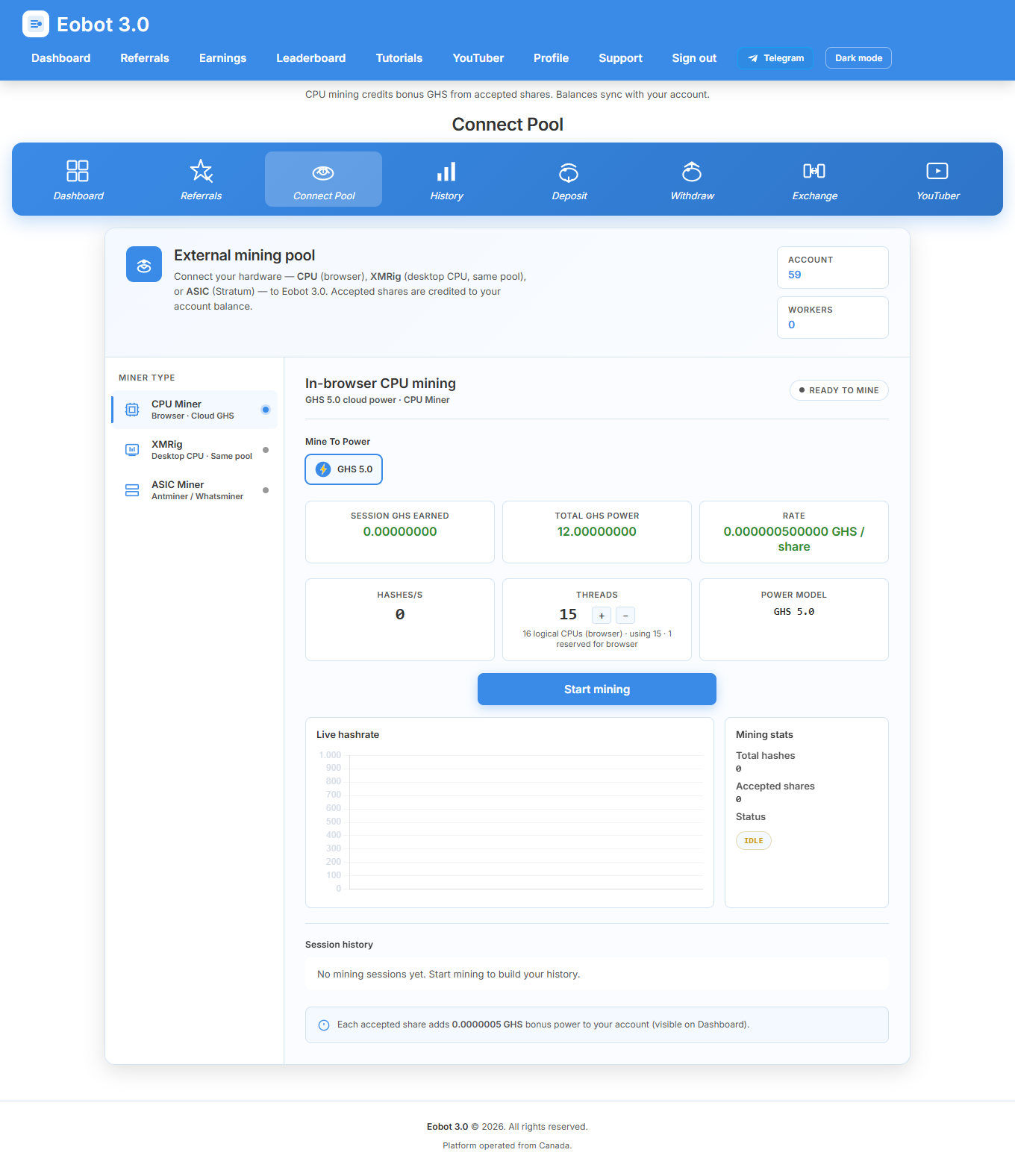Click the ASIC Miner server icon
The height and width of the screenshot is (1176, 1015).
132,490
